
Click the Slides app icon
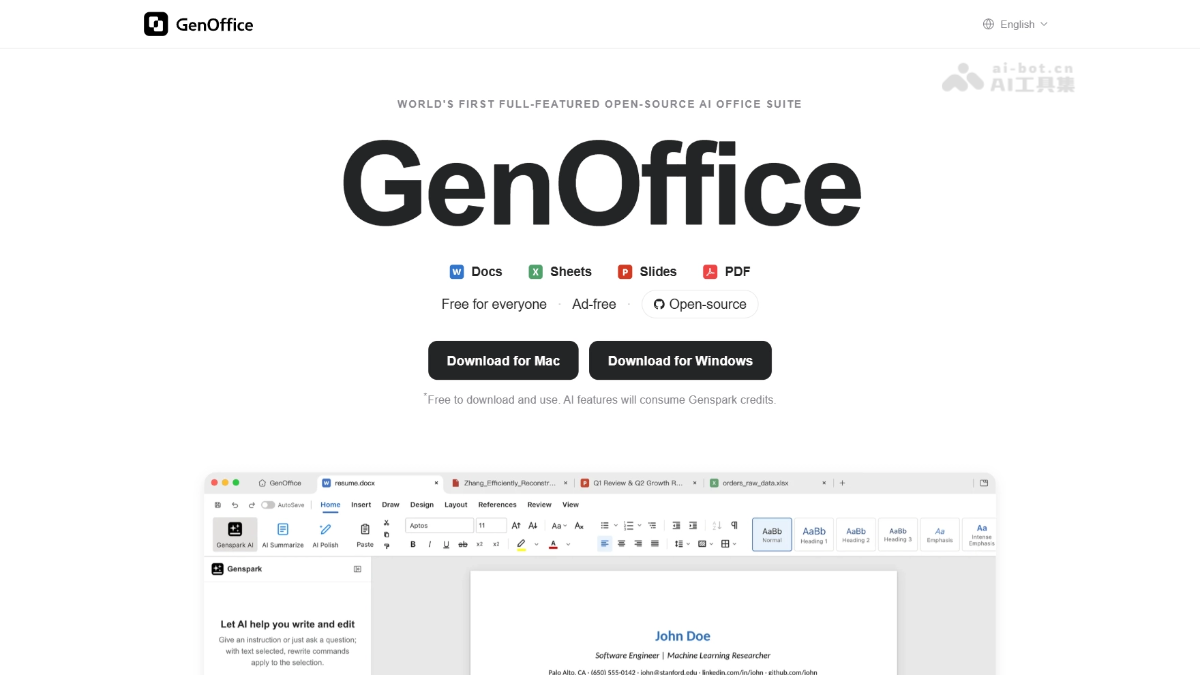tap(625, 271)
